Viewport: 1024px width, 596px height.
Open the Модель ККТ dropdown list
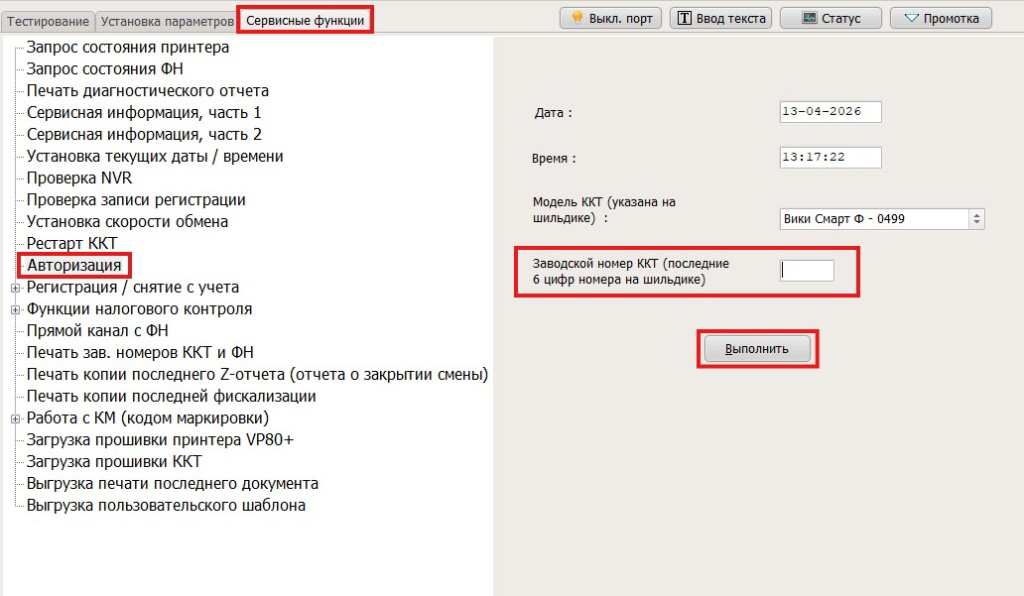click(x=977, y=218)
